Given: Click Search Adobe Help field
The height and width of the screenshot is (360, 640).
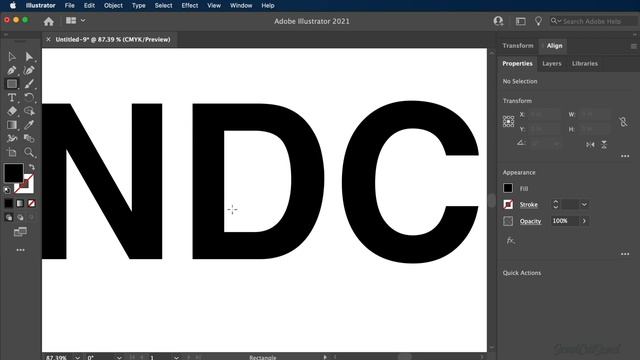Looking at the screenshot, I should click(594, 21).
